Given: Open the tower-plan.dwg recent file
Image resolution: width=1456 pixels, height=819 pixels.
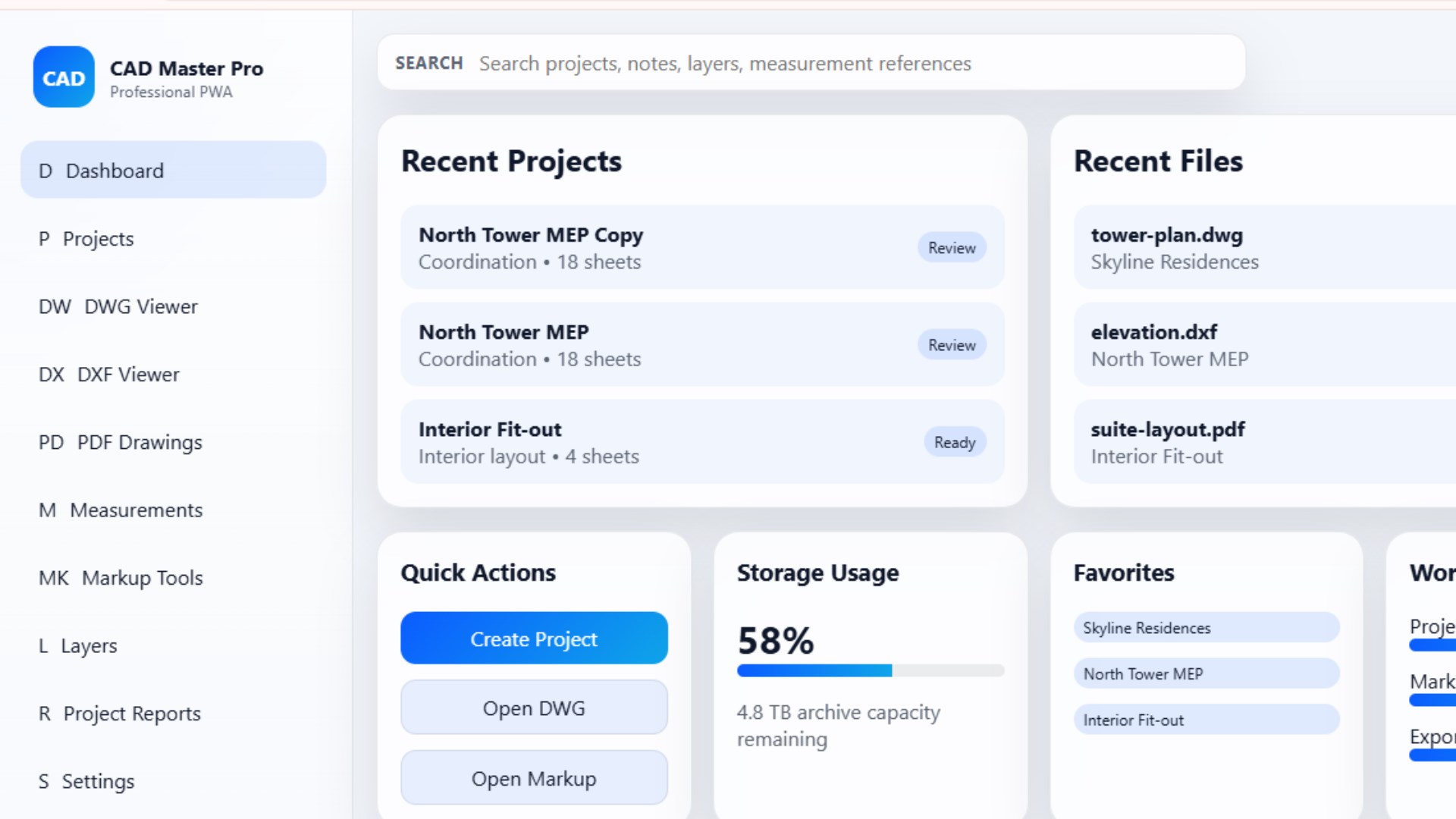Looking at the screenshot, I should [x=1265, y=247].
